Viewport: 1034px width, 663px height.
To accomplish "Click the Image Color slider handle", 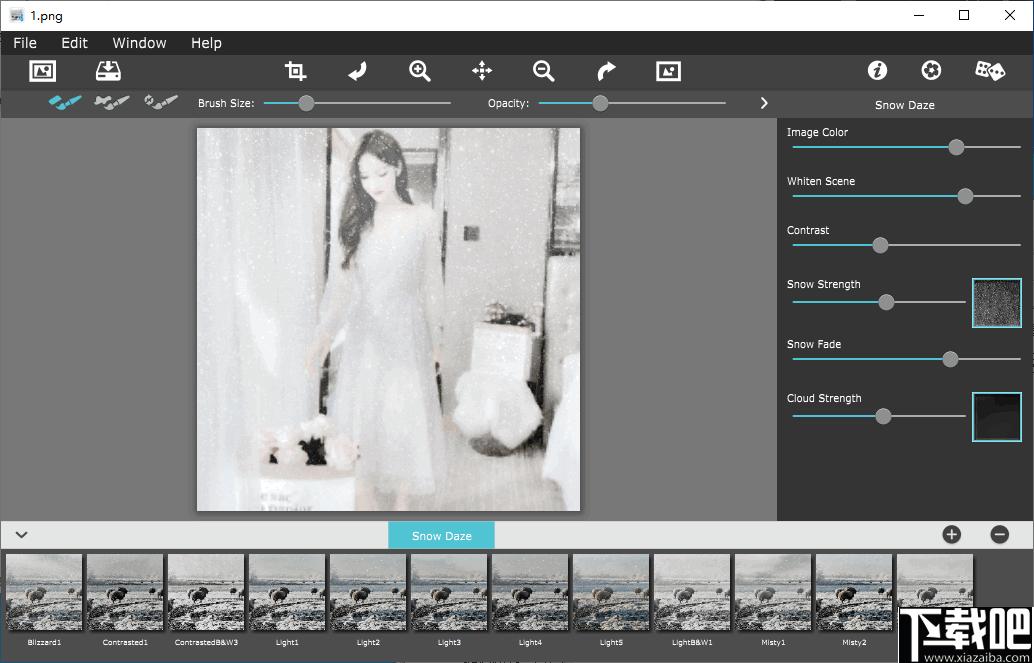I will click(x=956, y=147).
